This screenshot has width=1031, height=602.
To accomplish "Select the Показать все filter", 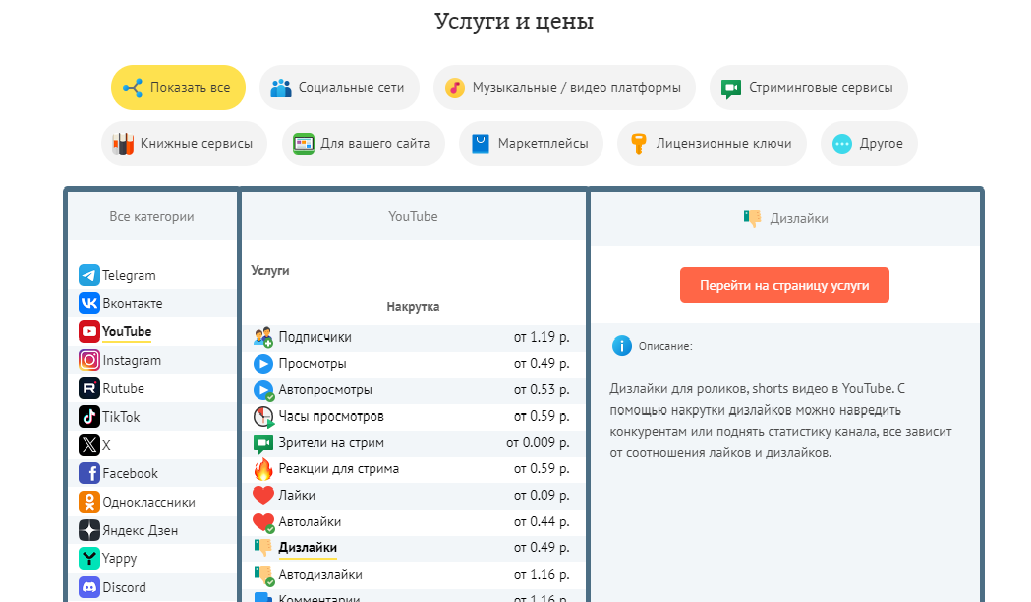I will coord(178,87).
